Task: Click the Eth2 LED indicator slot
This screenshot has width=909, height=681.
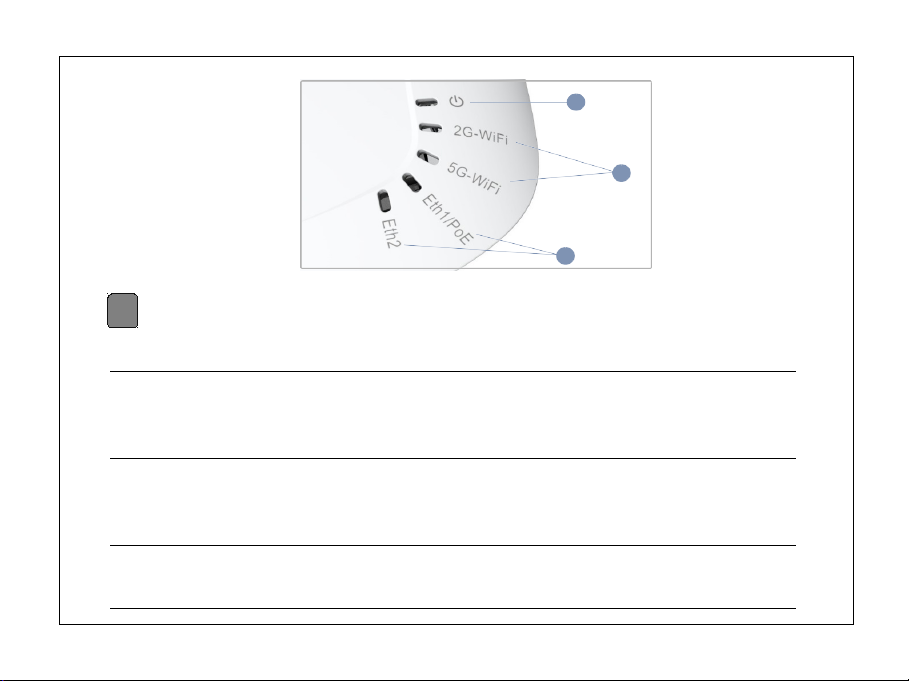Action: (x=384, y=201)
